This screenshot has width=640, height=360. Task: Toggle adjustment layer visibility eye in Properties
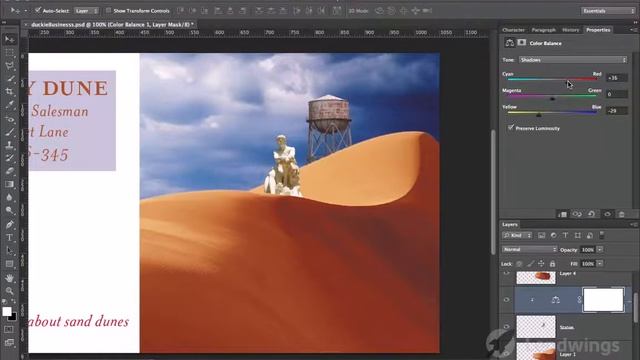click(x=607, y=214)
